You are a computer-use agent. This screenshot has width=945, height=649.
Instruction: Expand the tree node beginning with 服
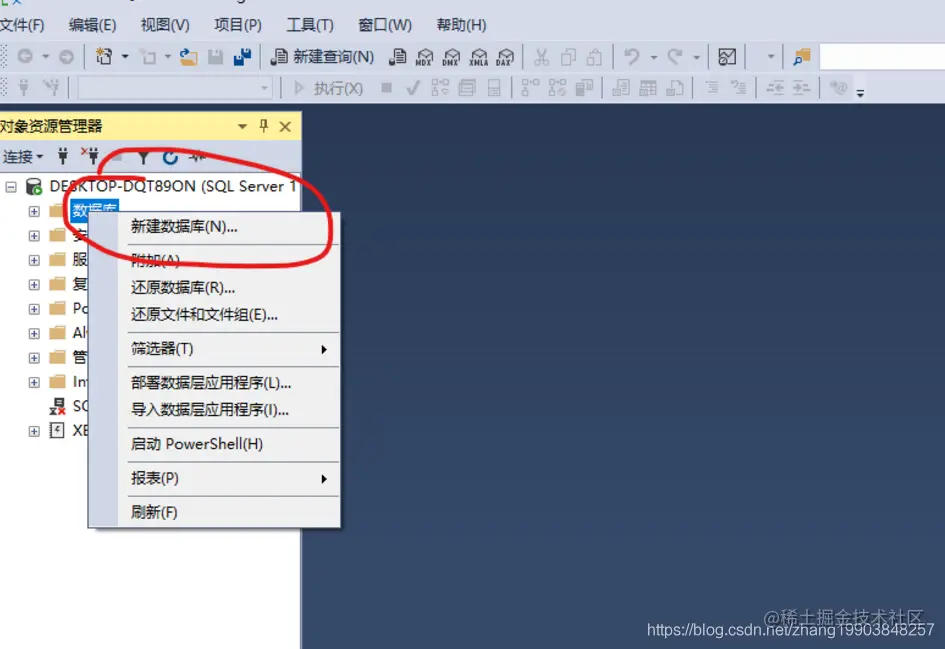tap(34, 260)
